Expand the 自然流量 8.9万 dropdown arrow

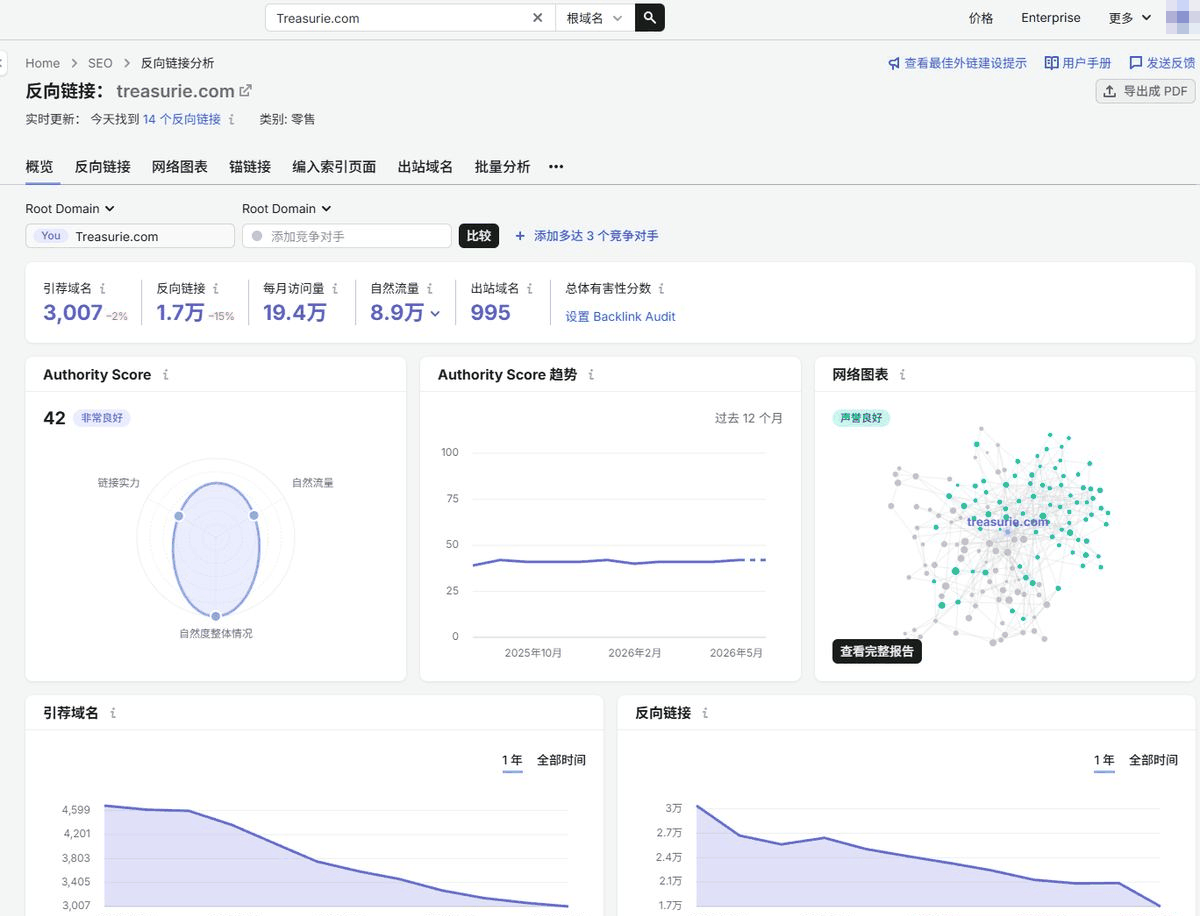coord(435,313)
